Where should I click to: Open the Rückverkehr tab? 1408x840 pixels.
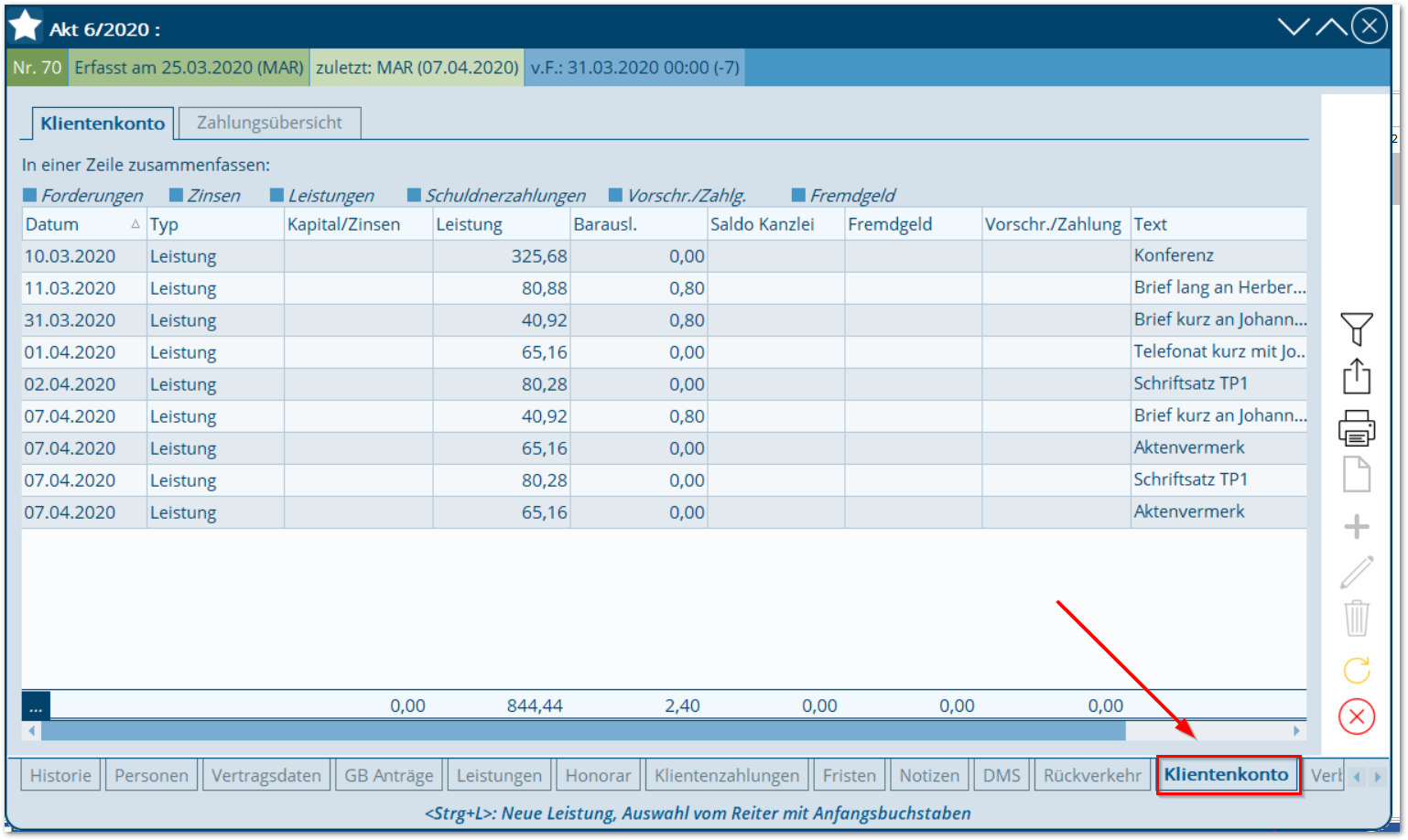coord(1092,776)
